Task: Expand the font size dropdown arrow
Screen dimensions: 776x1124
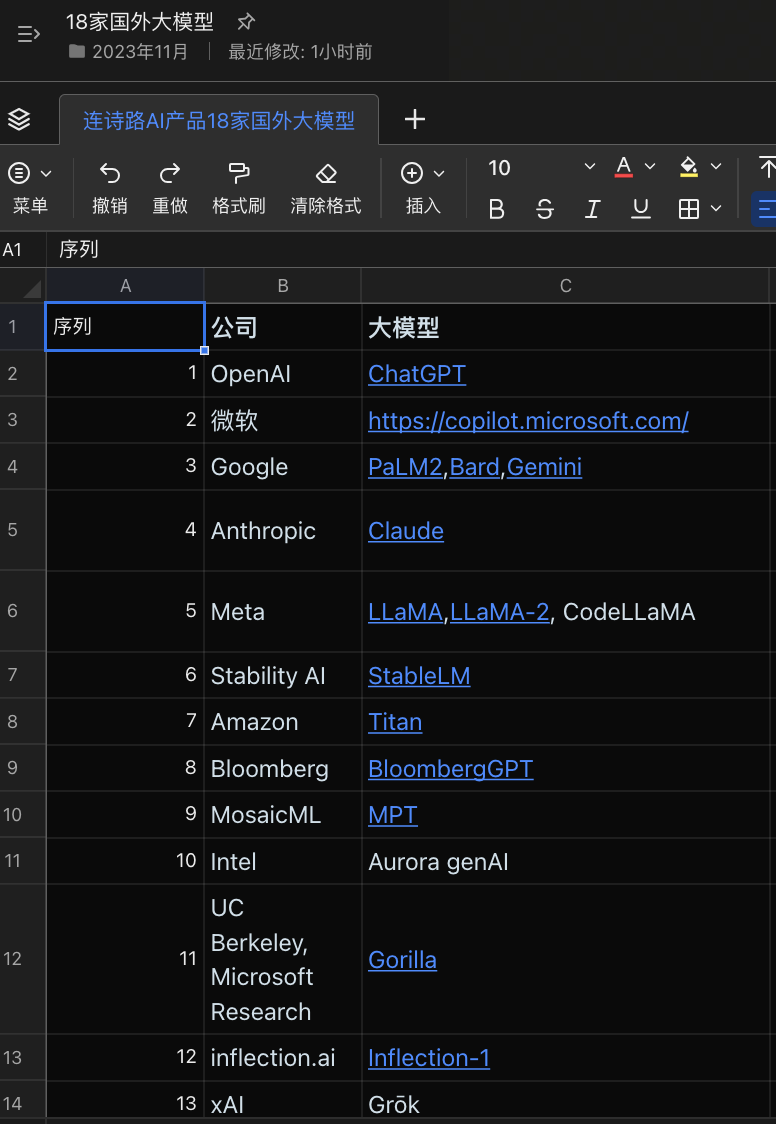Action: [x=590, y=166]
